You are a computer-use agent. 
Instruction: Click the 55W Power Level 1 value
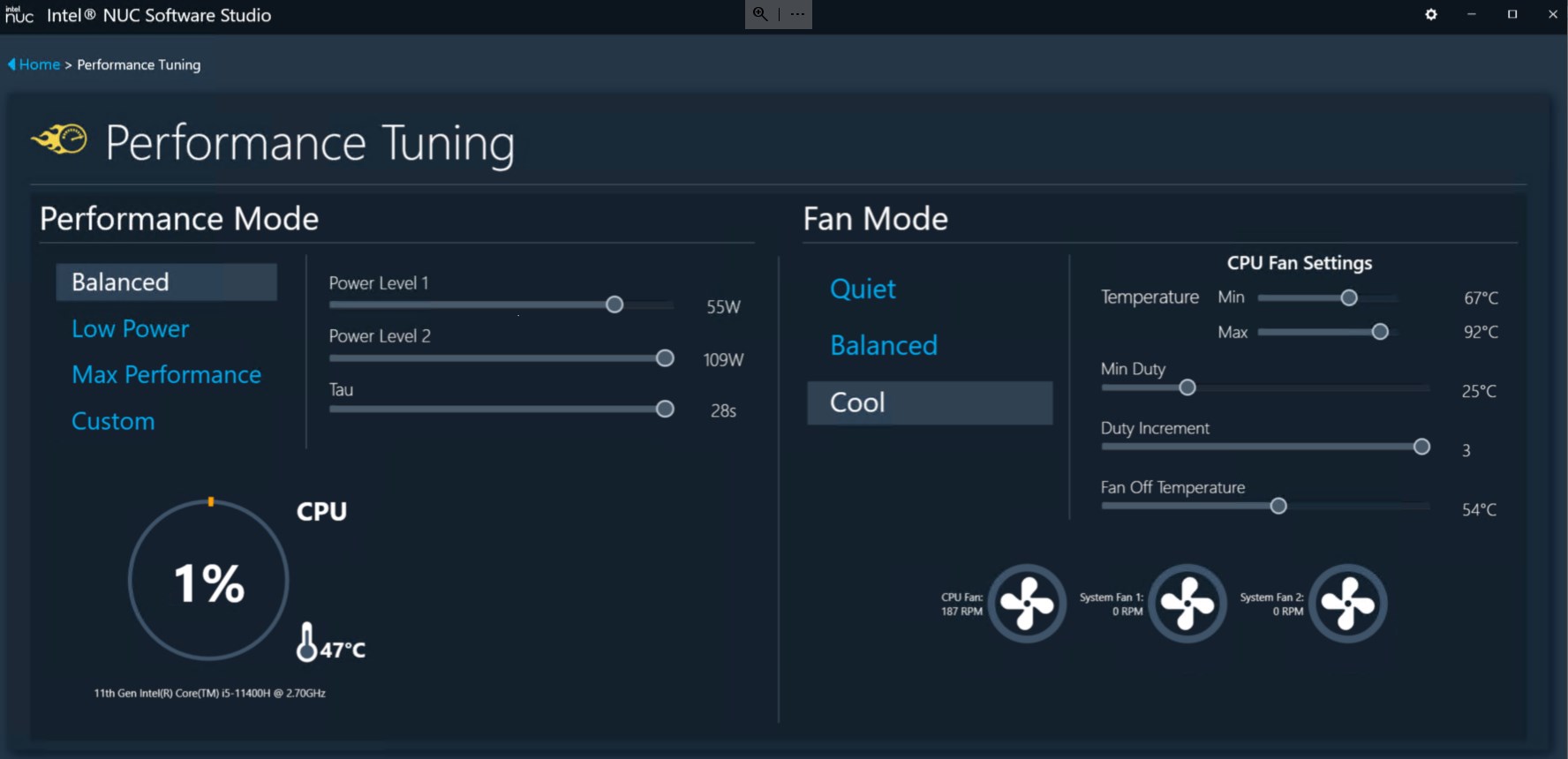pyautogui.click(x=723, y=307)
